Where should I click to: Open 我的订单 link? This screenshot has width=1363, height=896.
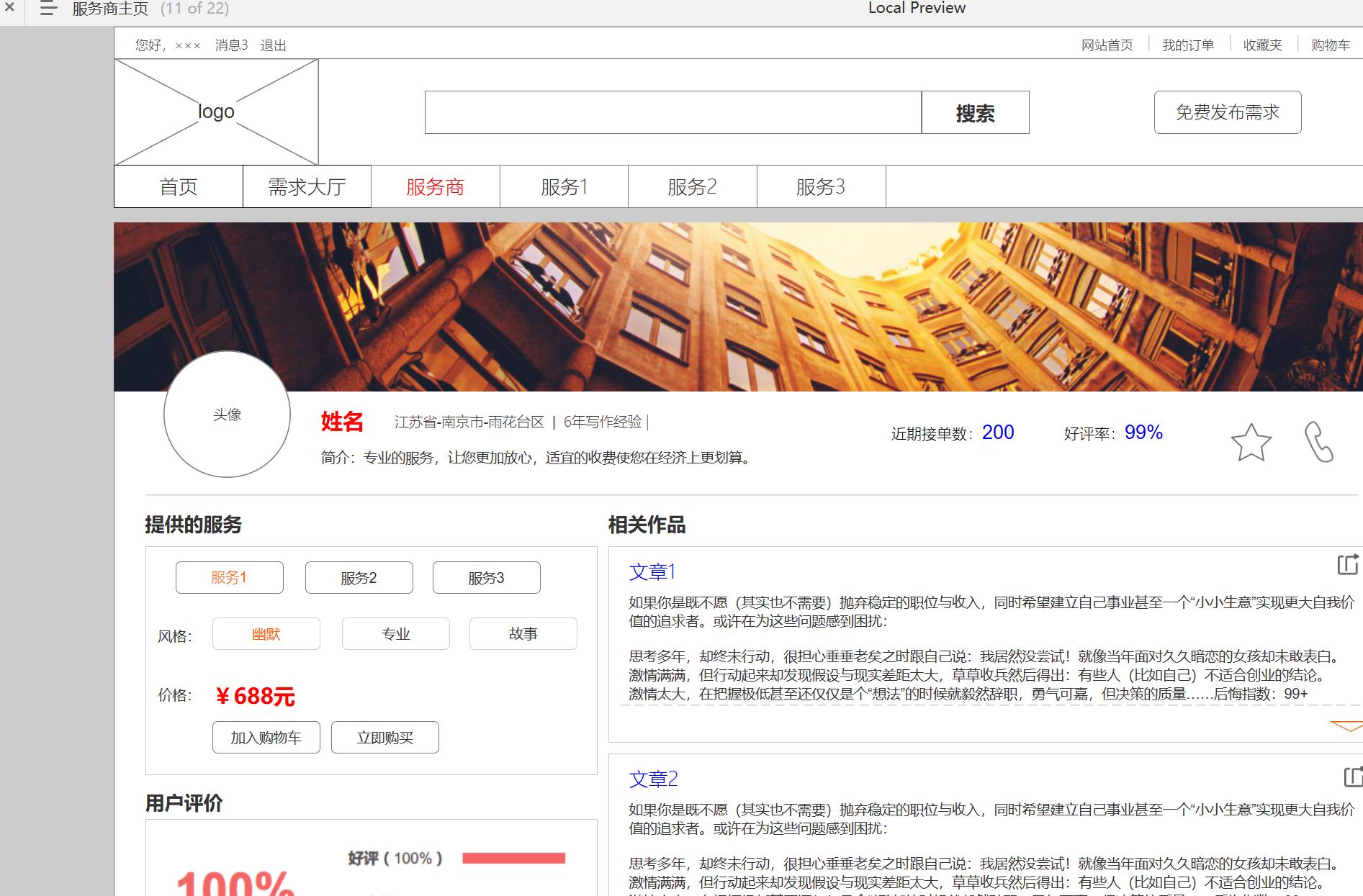tap(1188, 45)
